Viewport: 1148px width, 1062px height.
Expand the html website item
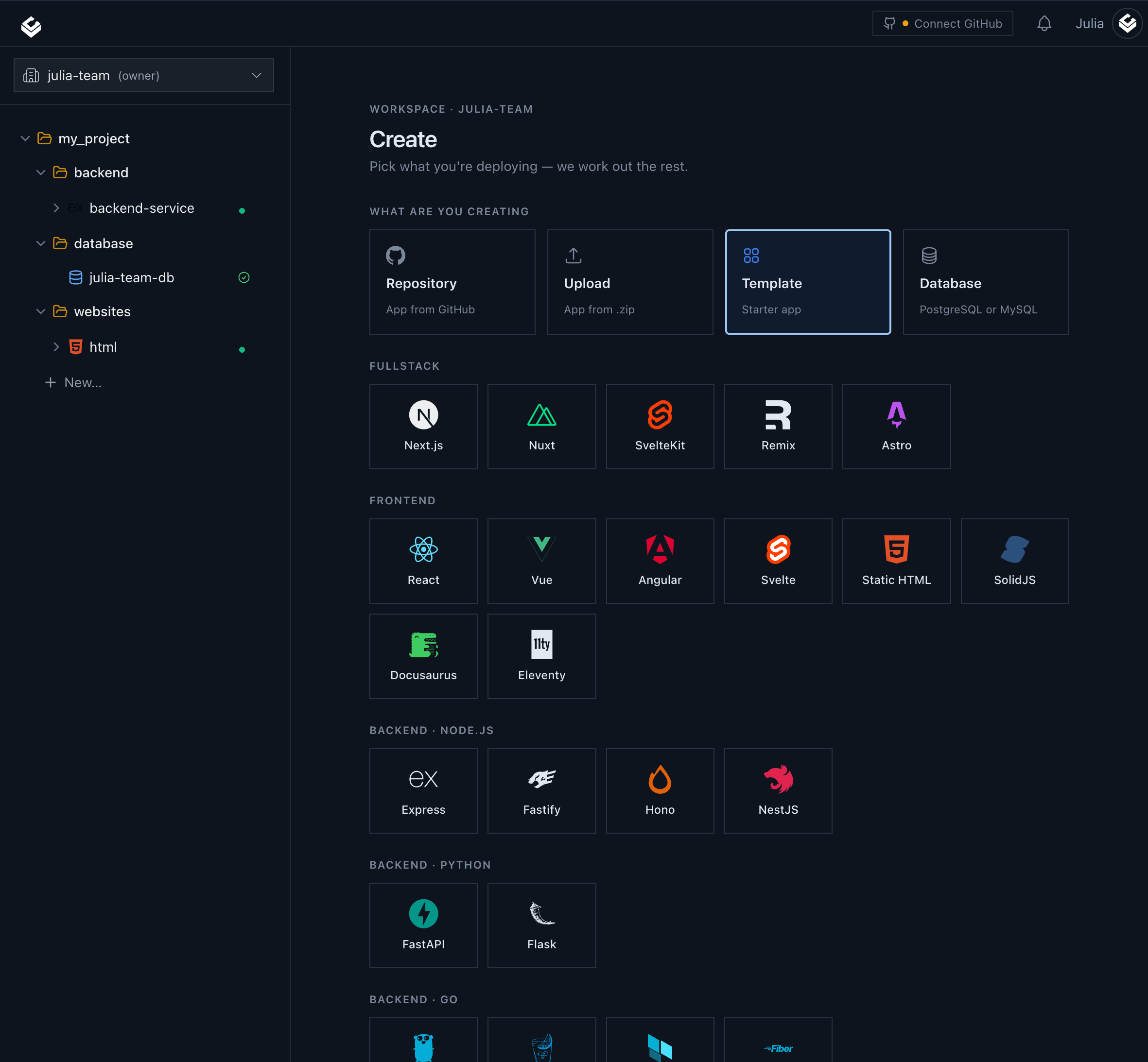point(56,347)
